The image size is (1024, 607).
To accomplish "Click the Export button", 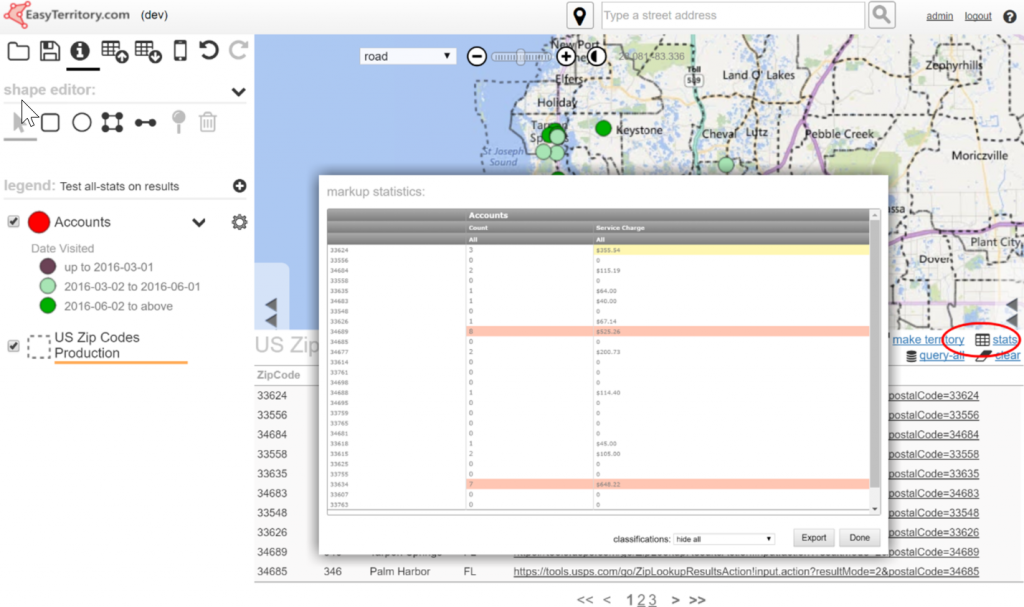I will [814, 538].
